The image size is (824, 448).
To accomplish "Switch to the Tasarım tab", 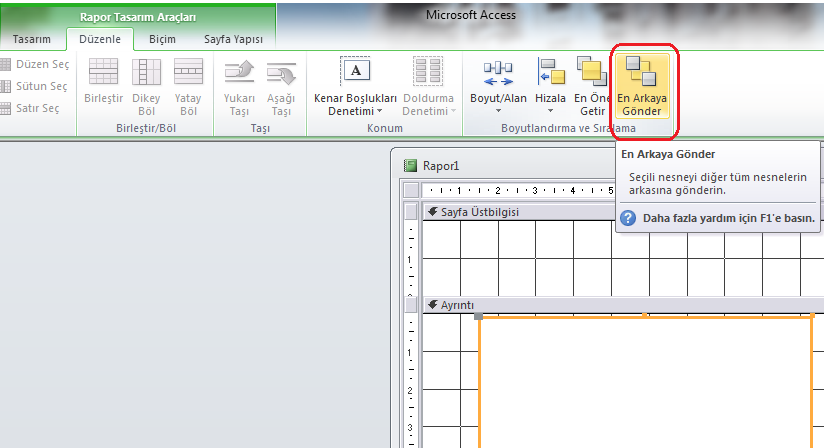I will click(x=32, y=39).
